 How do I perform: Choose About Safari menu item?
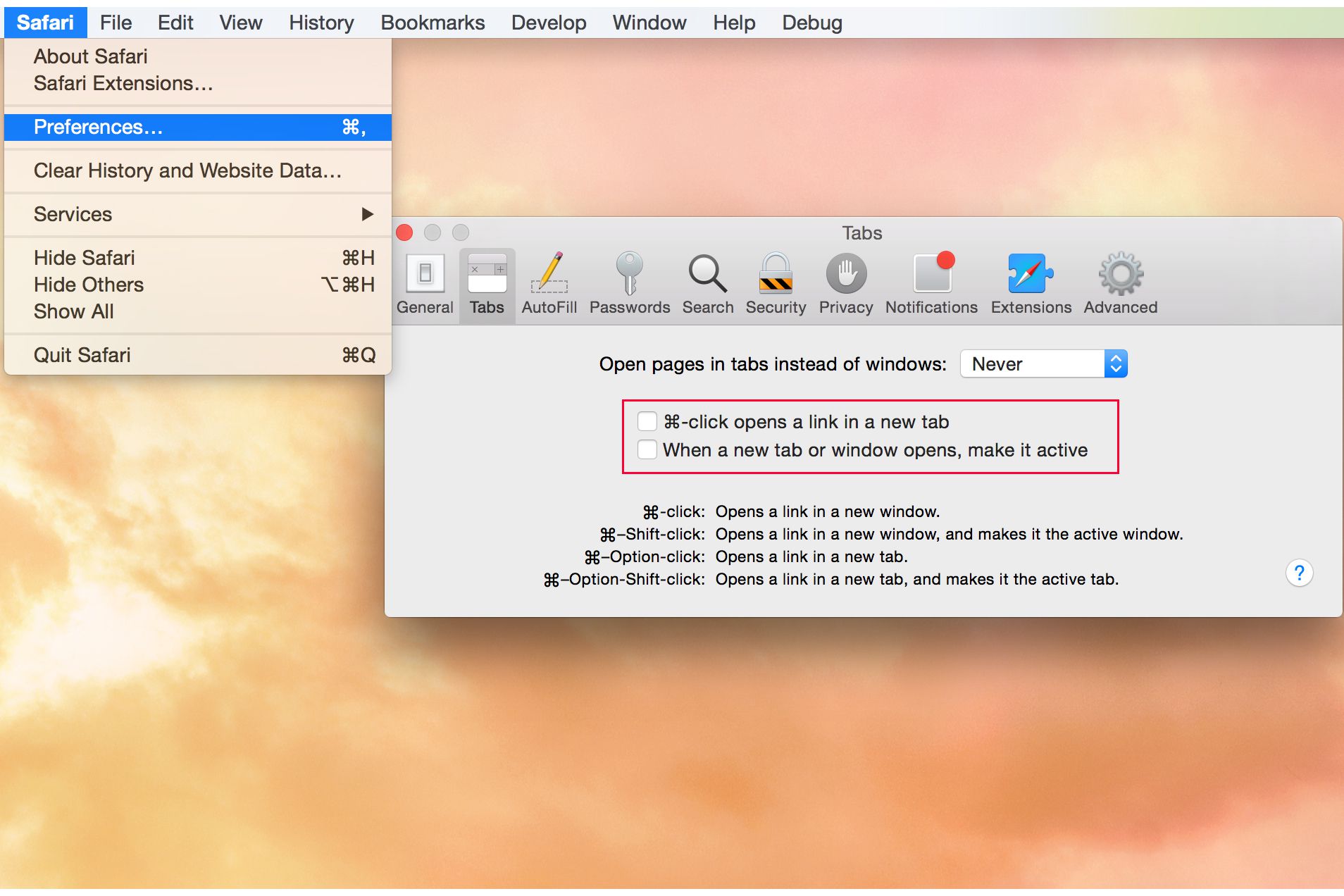198,56
